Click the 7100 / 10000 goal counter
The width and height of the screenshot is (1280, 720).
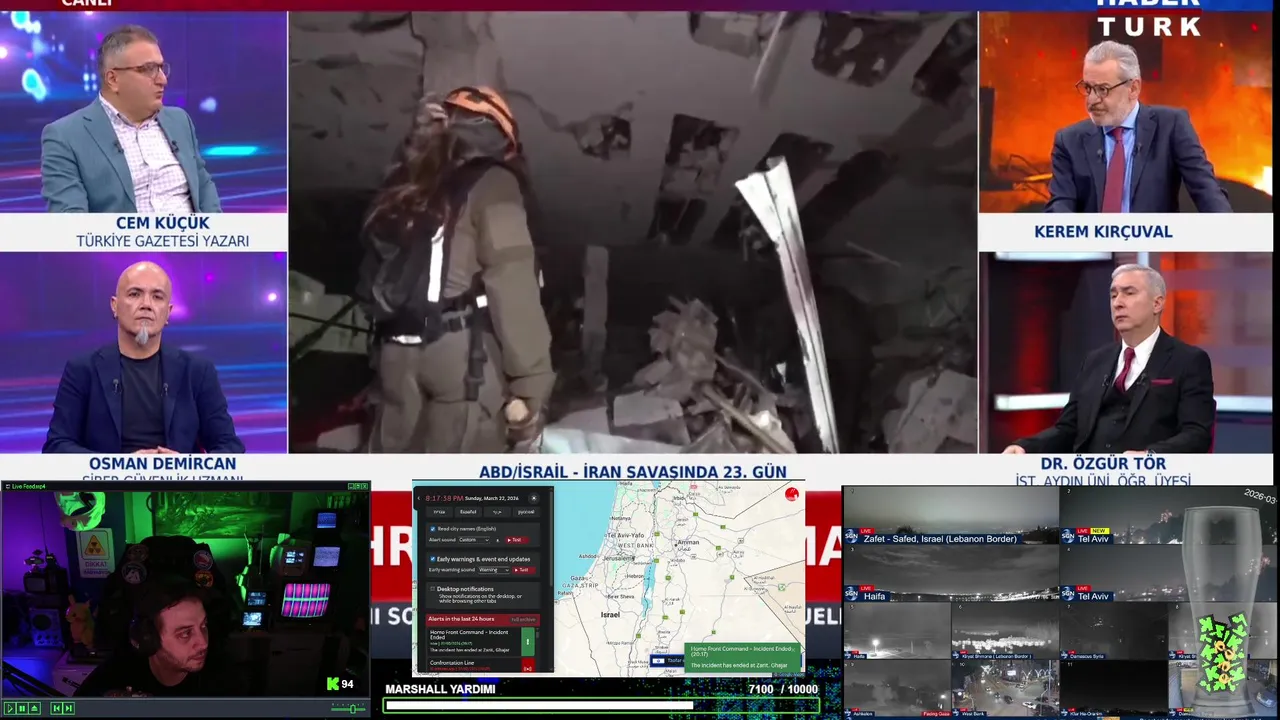point(783,689)
